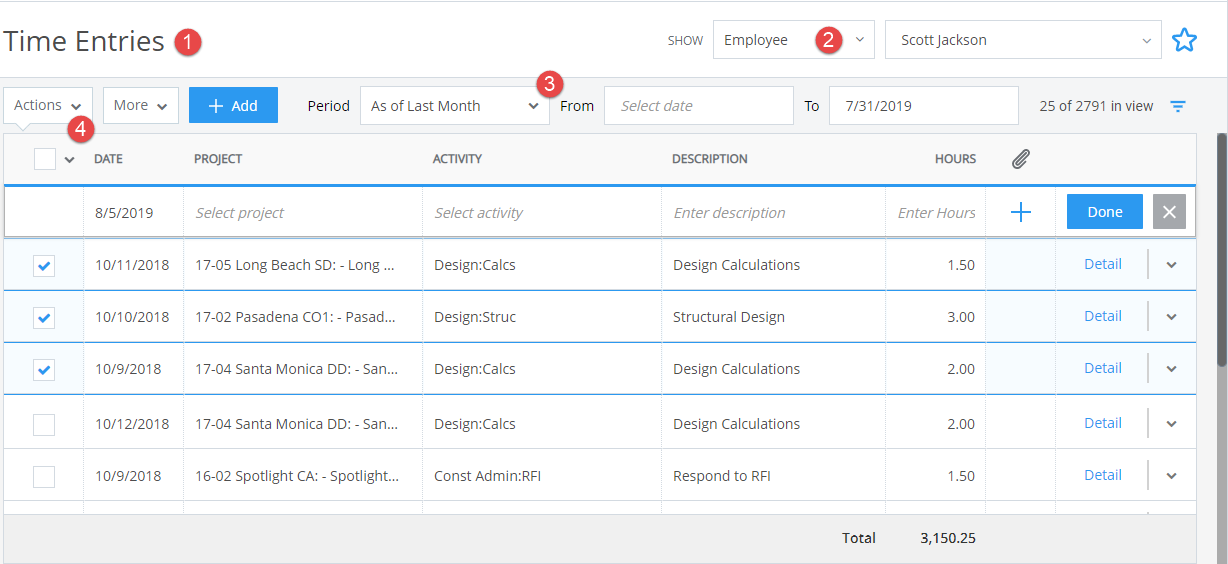This screenshot has width=1228, height=564.
Task: Click the From date field
Action: click(x=699, y=106)
